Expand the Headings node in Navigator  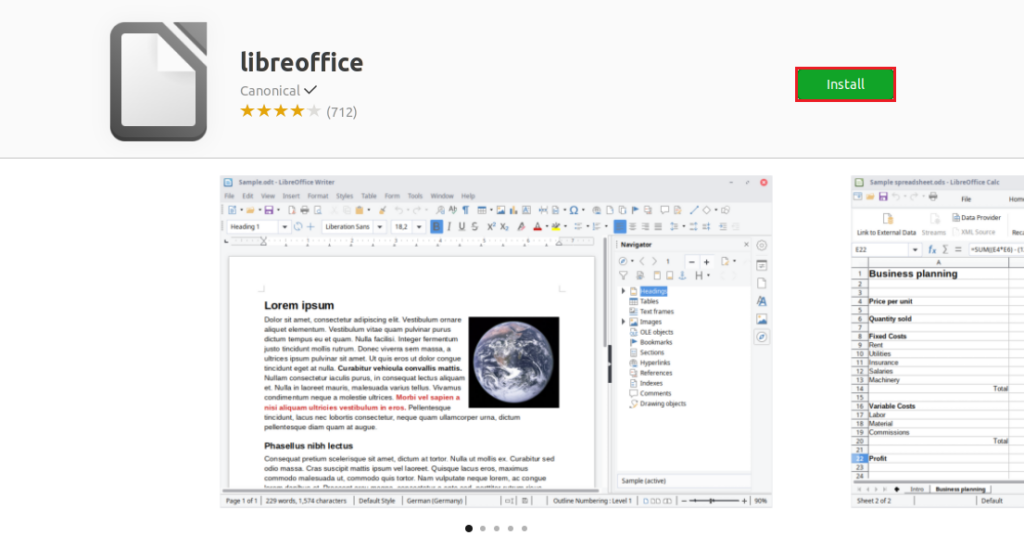pos(624,291)
